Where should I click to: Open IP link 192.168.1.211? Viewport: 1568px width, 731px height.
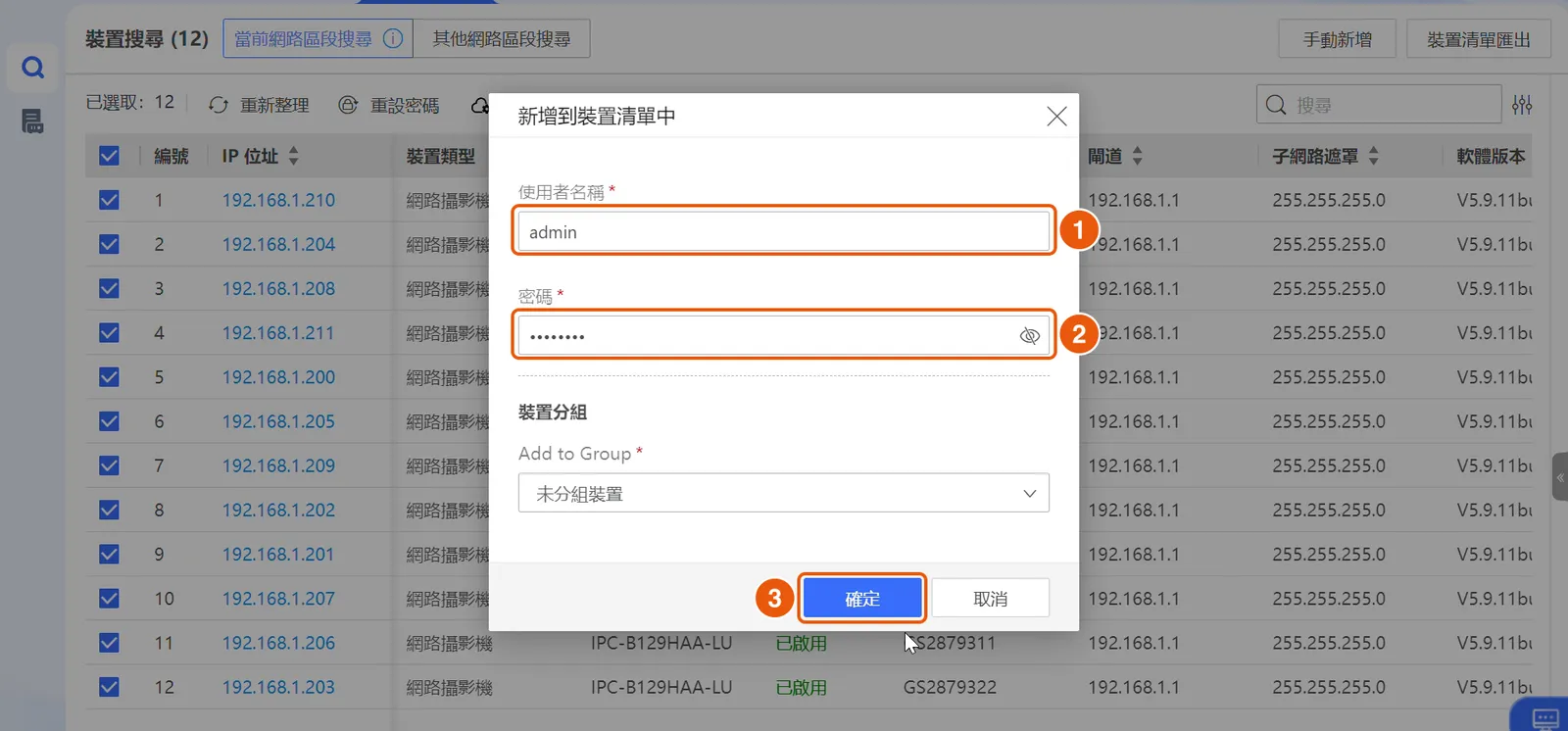tap(277, 333)
